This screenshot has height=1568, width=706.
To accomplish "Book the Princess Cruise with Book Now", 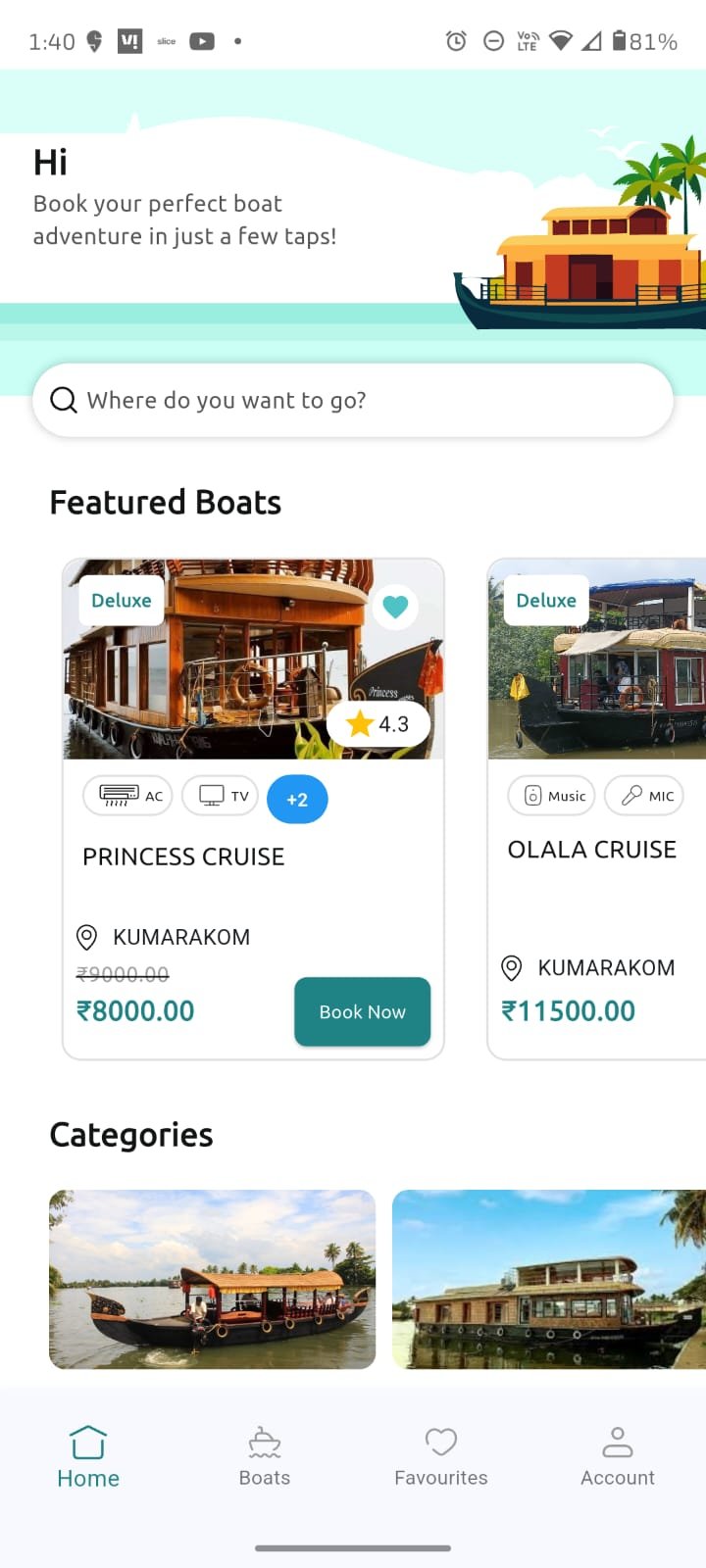I will click(362, 1011).
